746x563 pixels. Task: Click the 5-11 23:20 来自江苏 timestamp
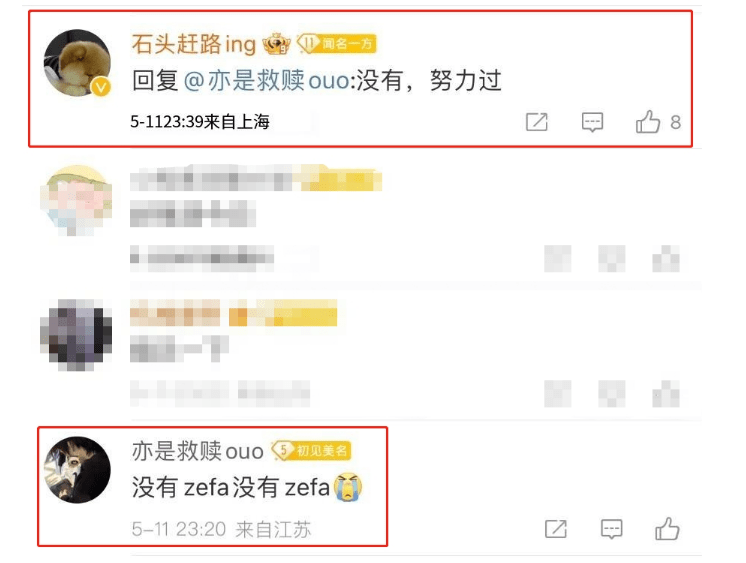pos(221,529)
